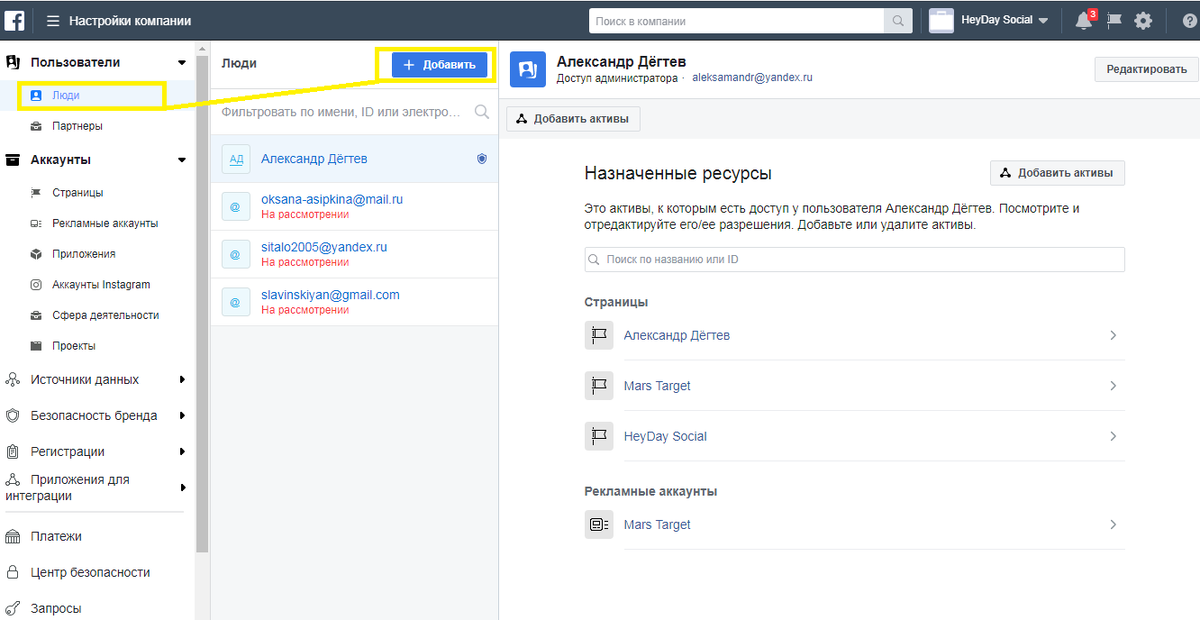Viewport: 1200px width, 620px height.
Task: Open Рекламные аккаунты in sidebar
Action: tap(105, 223)
